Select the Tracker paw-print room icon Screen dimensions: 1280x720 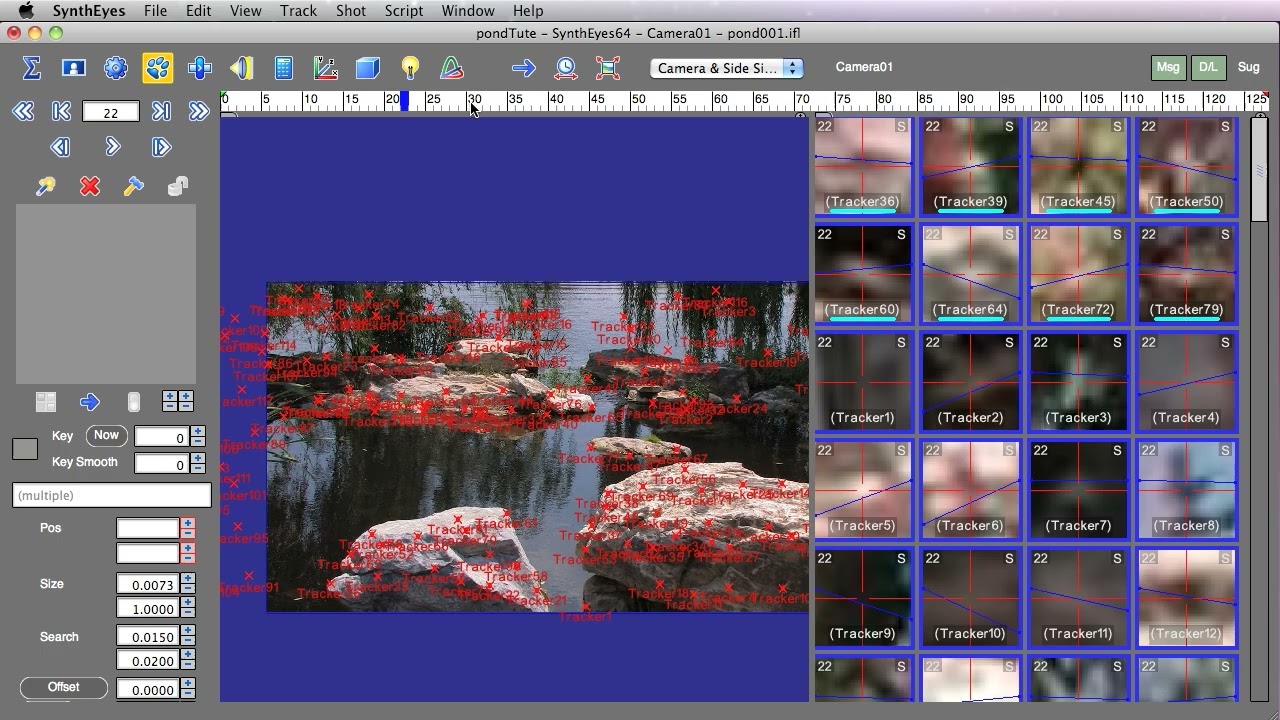(158, 68)
